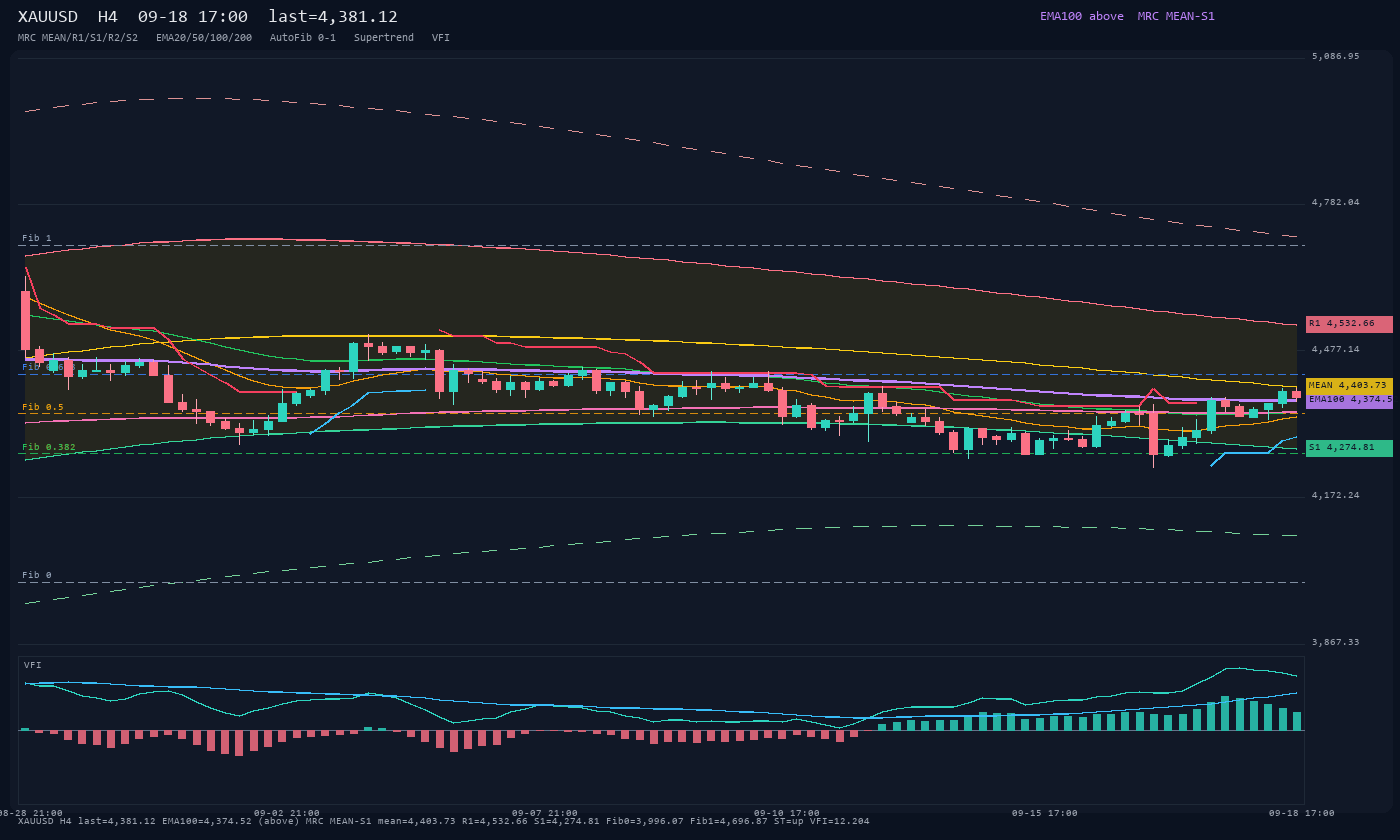1400x840 pixels.
Task: Select the MRC MEAN/R1/S1/R2/S2 indicator label
Action: [x=78, y=38]
